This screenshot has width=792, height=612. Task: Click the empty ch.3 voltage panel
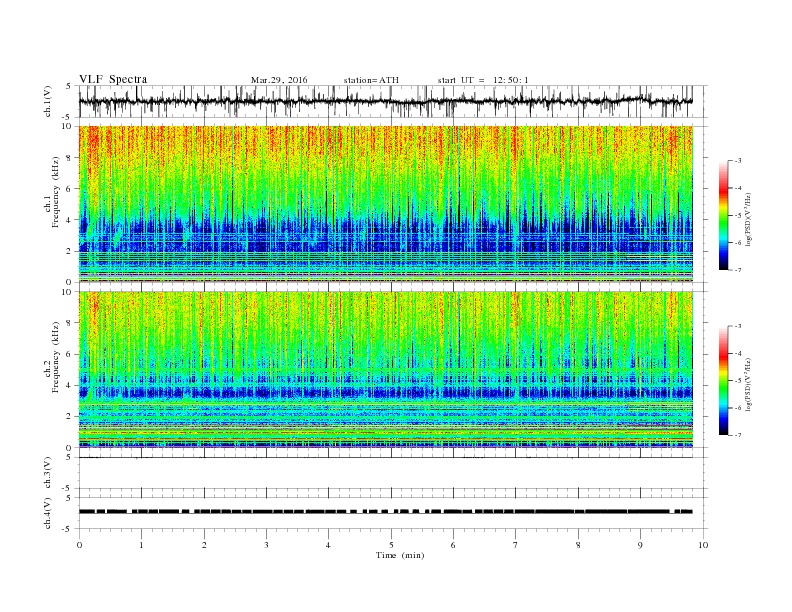[392, 473]
